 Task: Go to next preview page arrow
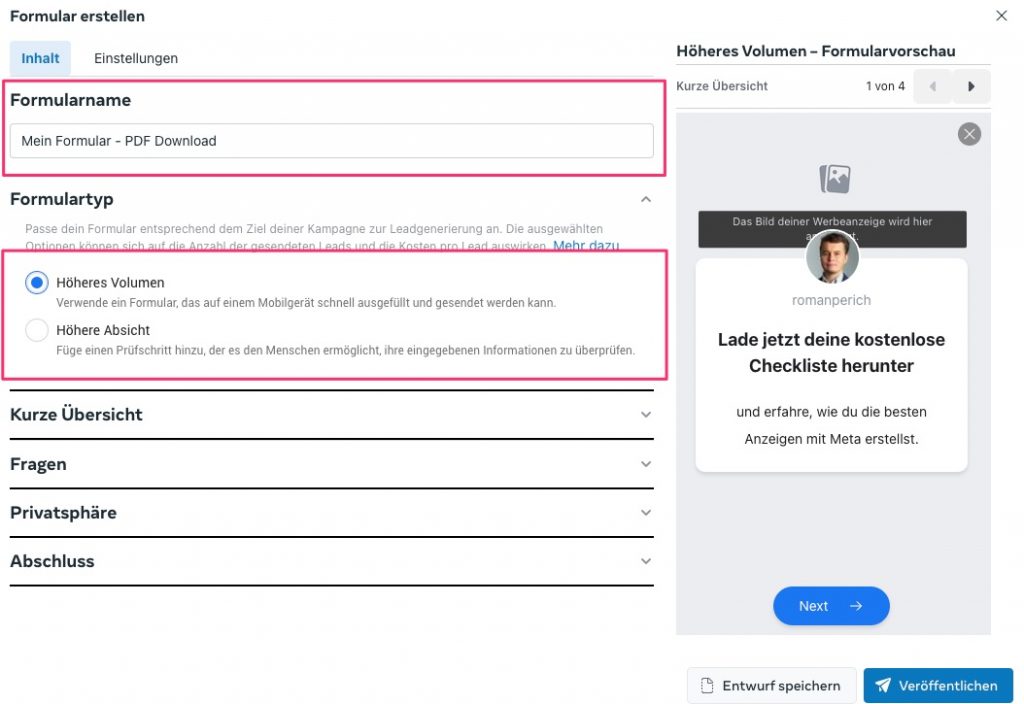click(x=971, y=87)
